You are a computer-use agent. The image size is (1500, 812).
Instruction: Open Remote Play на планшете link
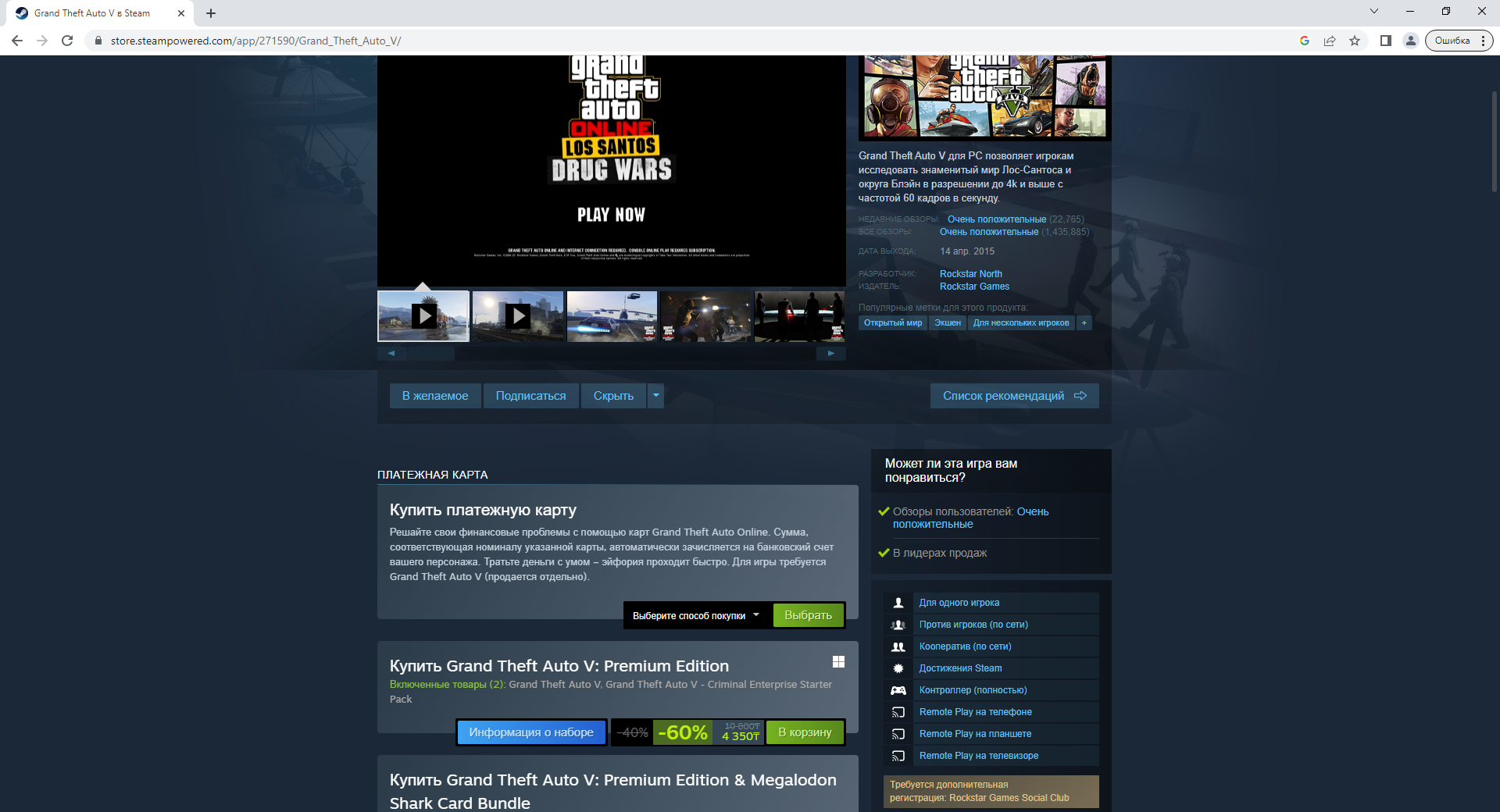click(976, 734)
